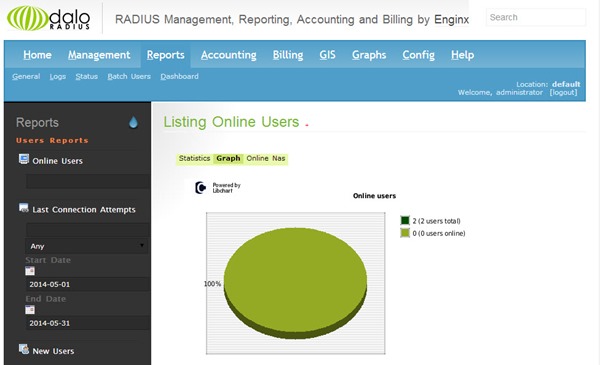
Task: Select the Dashboard submenu link
Action: 179,77
